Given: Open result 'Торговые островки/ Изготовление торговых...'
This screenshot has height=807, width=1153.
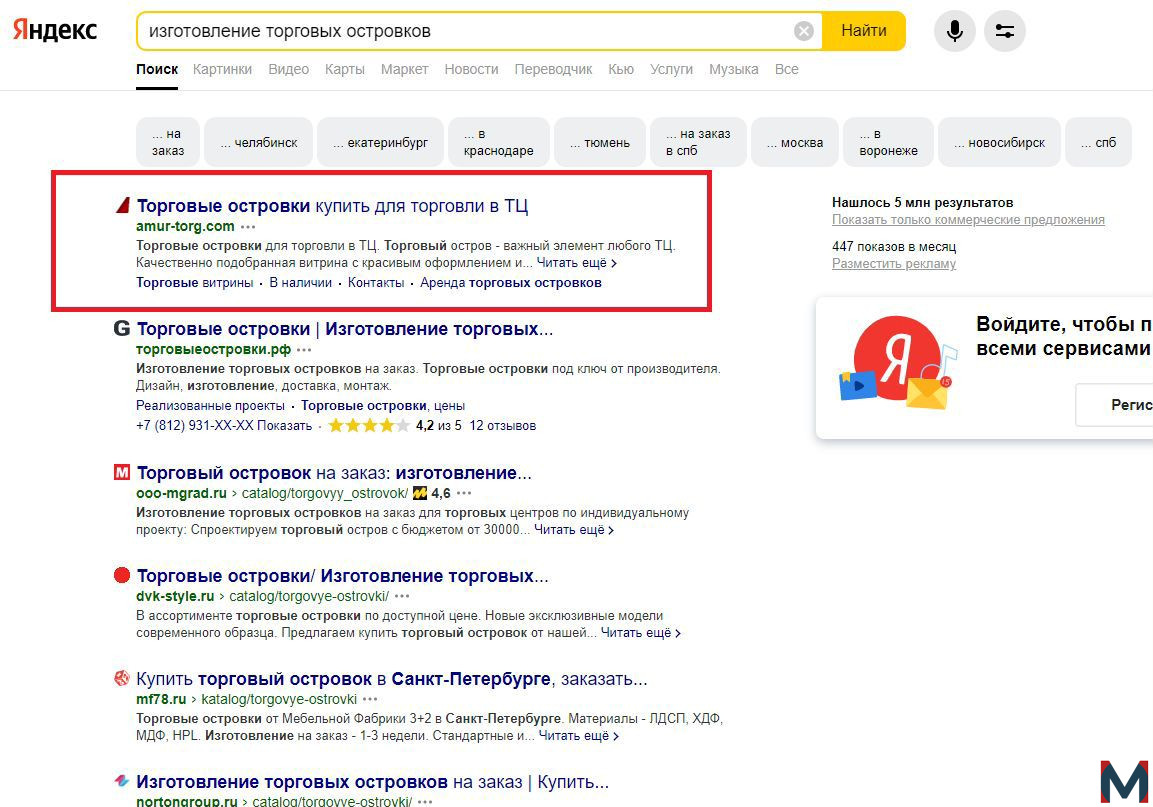Looking at the screenshot, I should [x=343, y=575].
